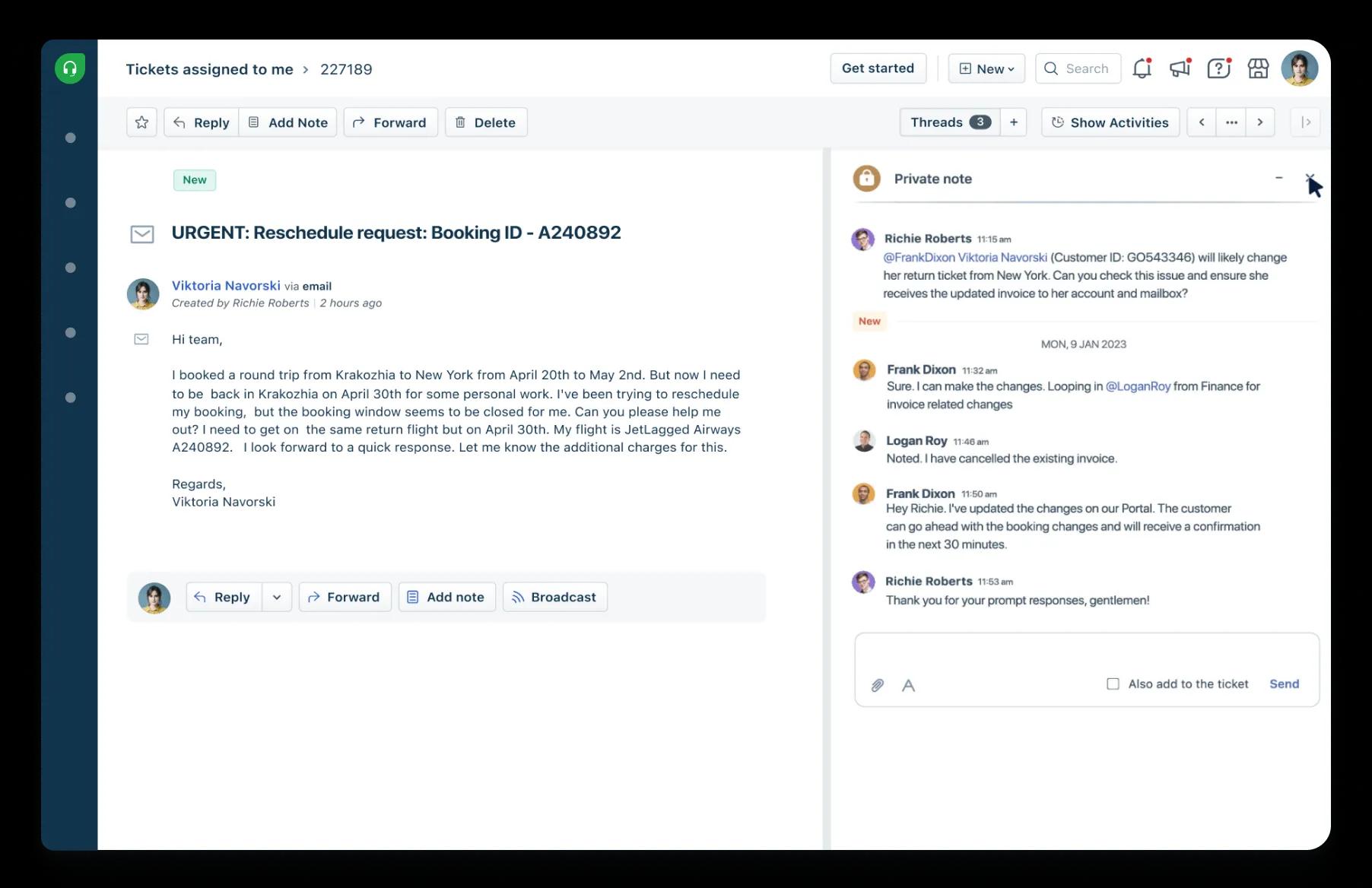Open the Threads tab
This screenshot has width=1372, height=888.
click(949, 122)
